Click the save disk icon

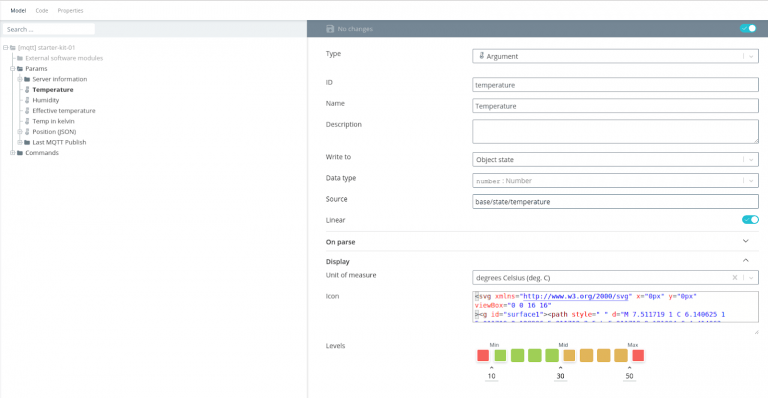click(x=330, y=29)
